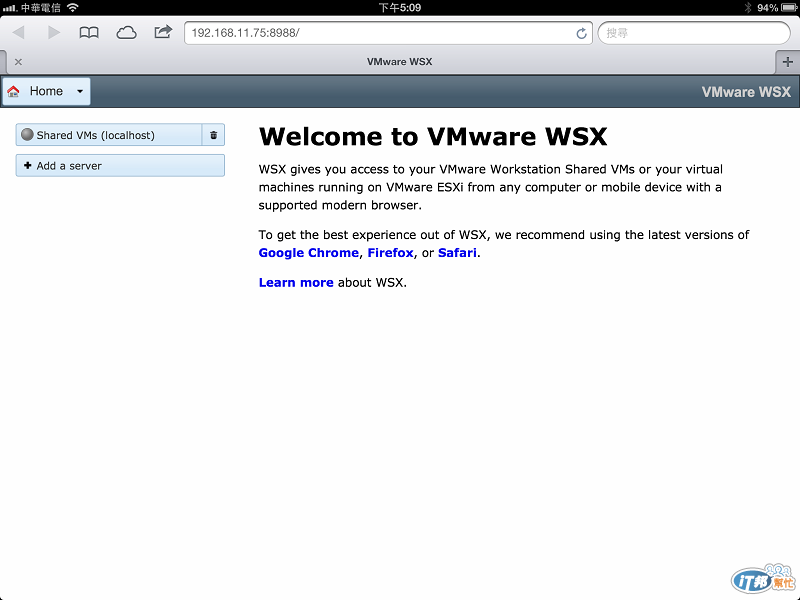Tap Safari's forward arrow
The width and height of the screenshot is (800, 600).
pos(54,33)
